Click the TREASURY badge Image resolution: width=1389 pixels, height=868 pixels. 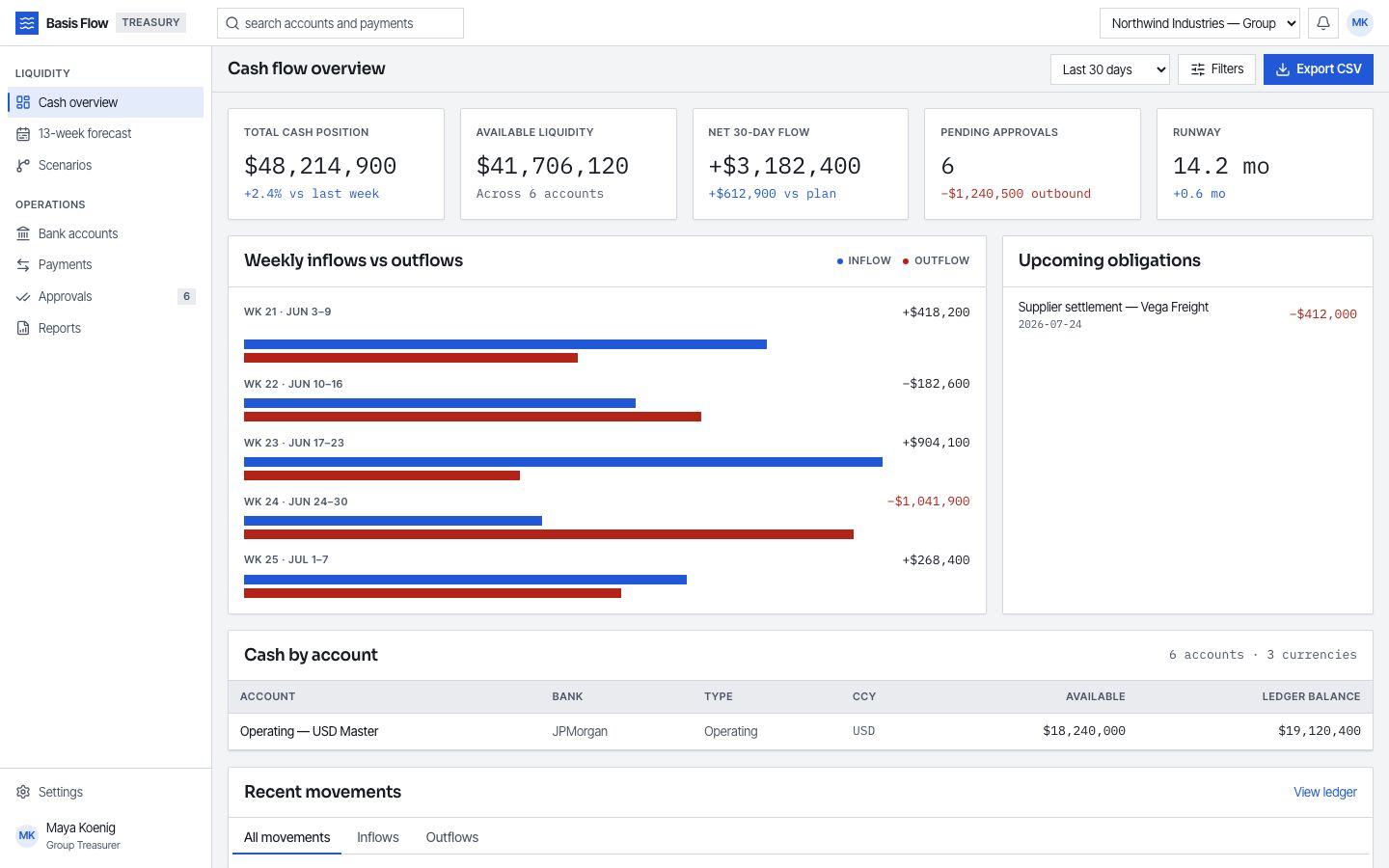(150, 22)
